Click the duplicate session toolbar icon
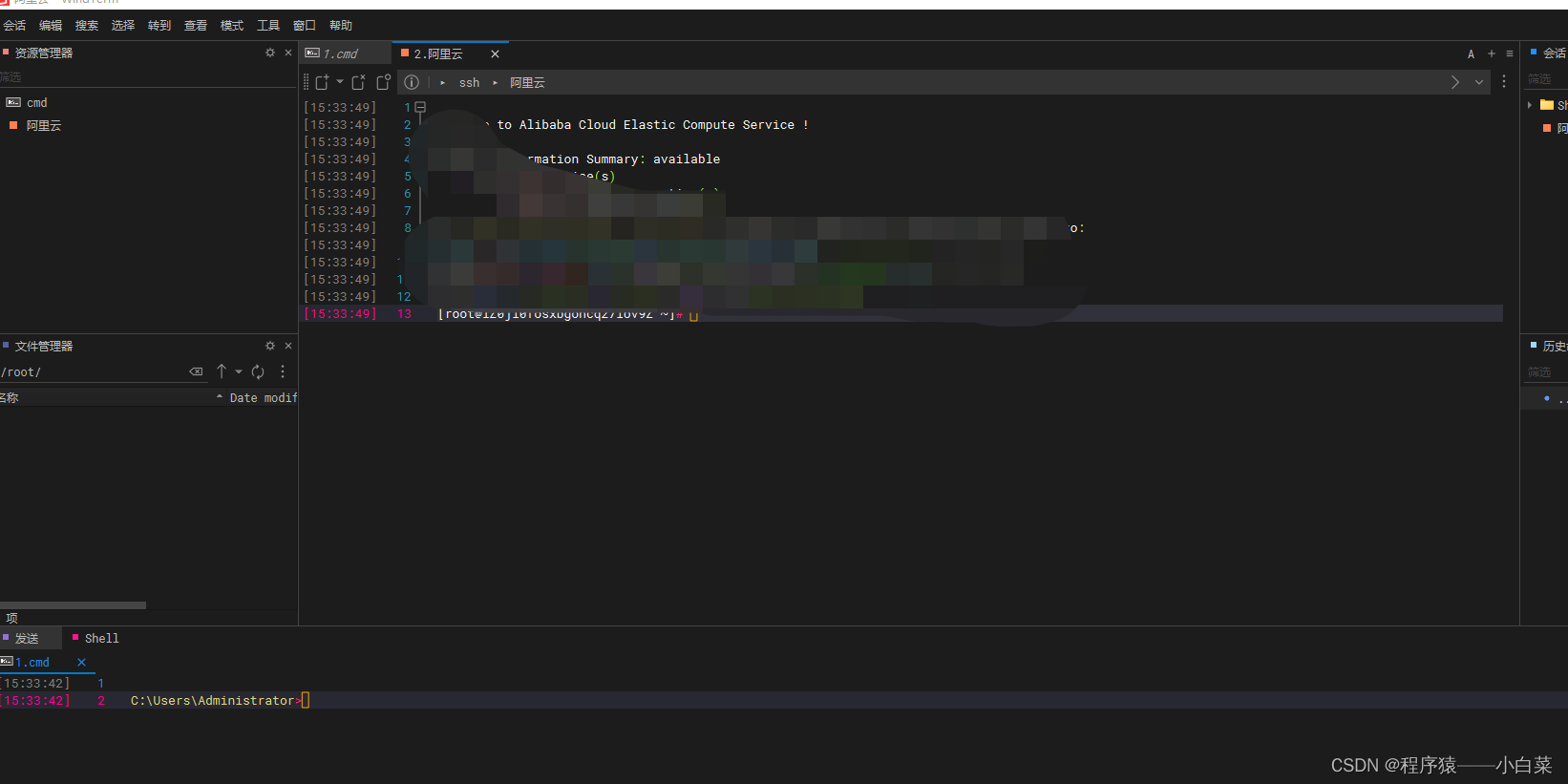The height and width of the screenshot is (784, 1568). click(x=383, y=82)
